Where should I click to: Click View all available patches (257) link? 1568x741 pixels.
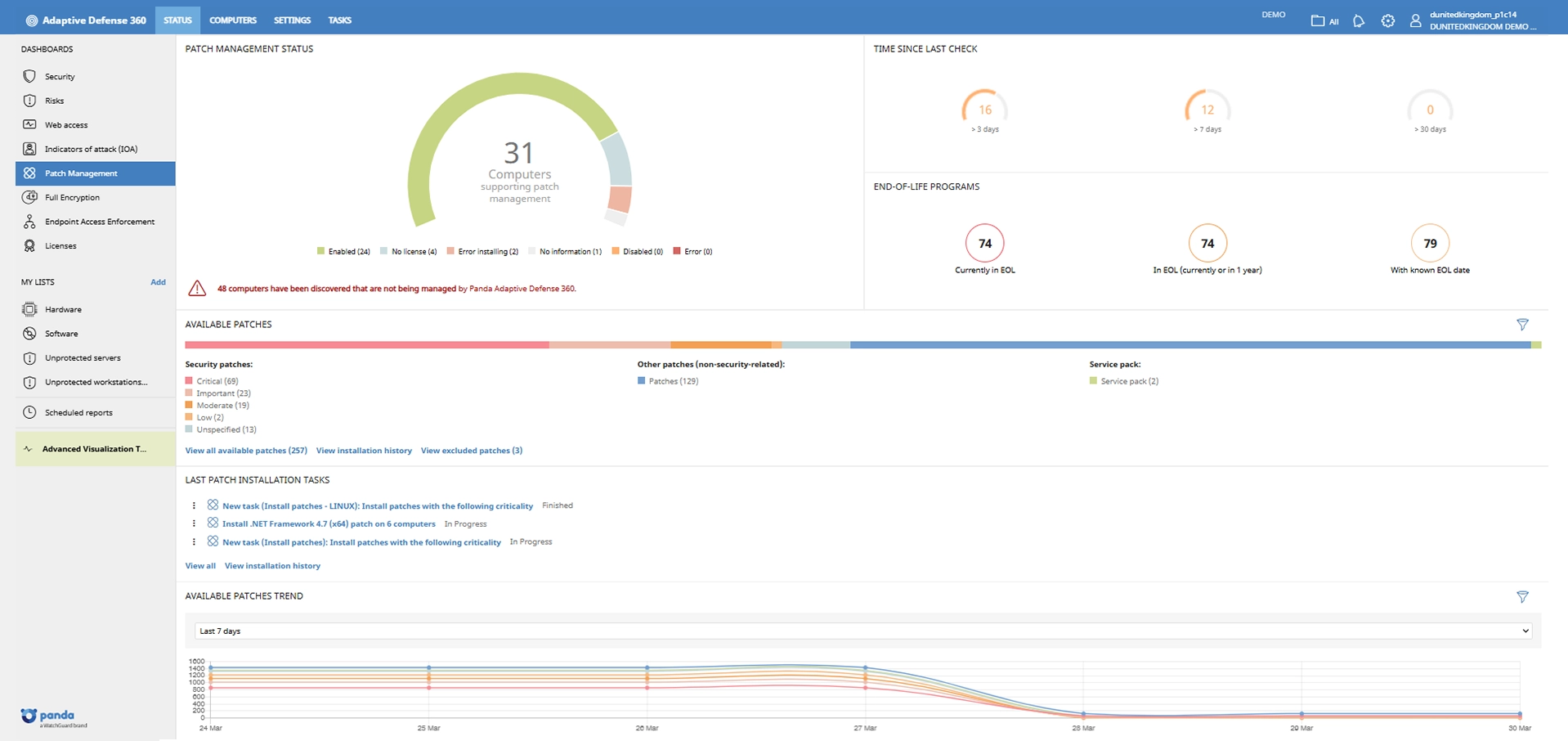click(x=246, y=451)
